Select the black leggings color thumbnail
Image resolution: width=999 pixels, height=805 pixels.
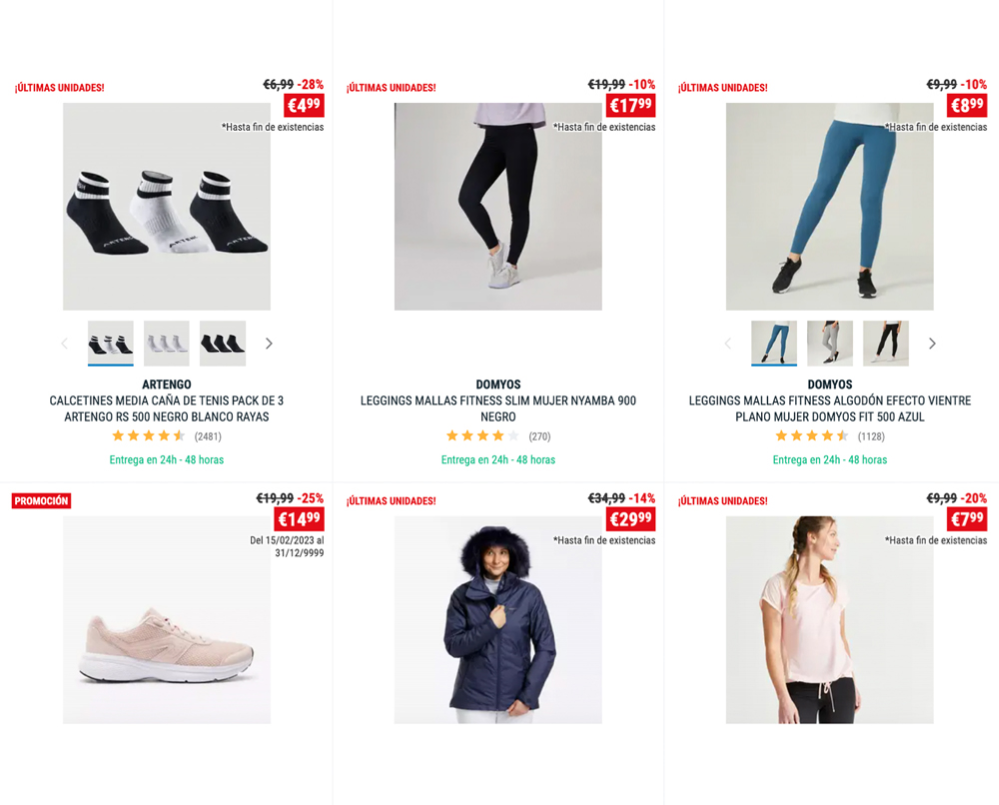click(x=886, y=343)
